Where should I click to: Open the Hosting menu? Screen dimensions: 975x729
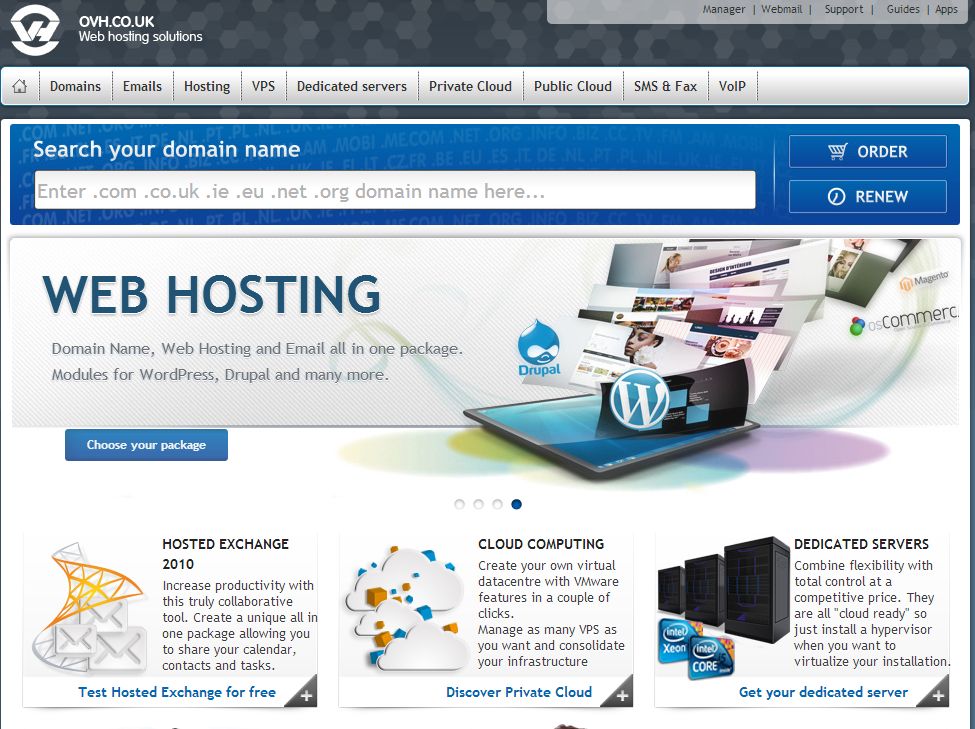click(207, 86)
